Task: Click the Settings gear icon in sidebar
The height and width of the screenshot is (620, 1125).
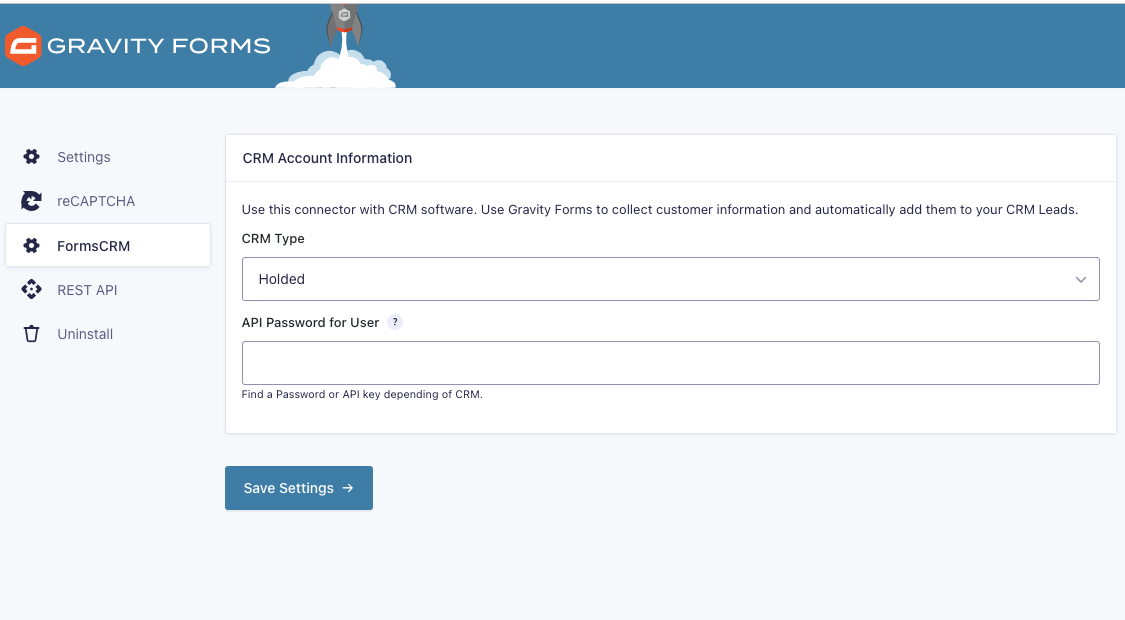Action: (32, 156)
